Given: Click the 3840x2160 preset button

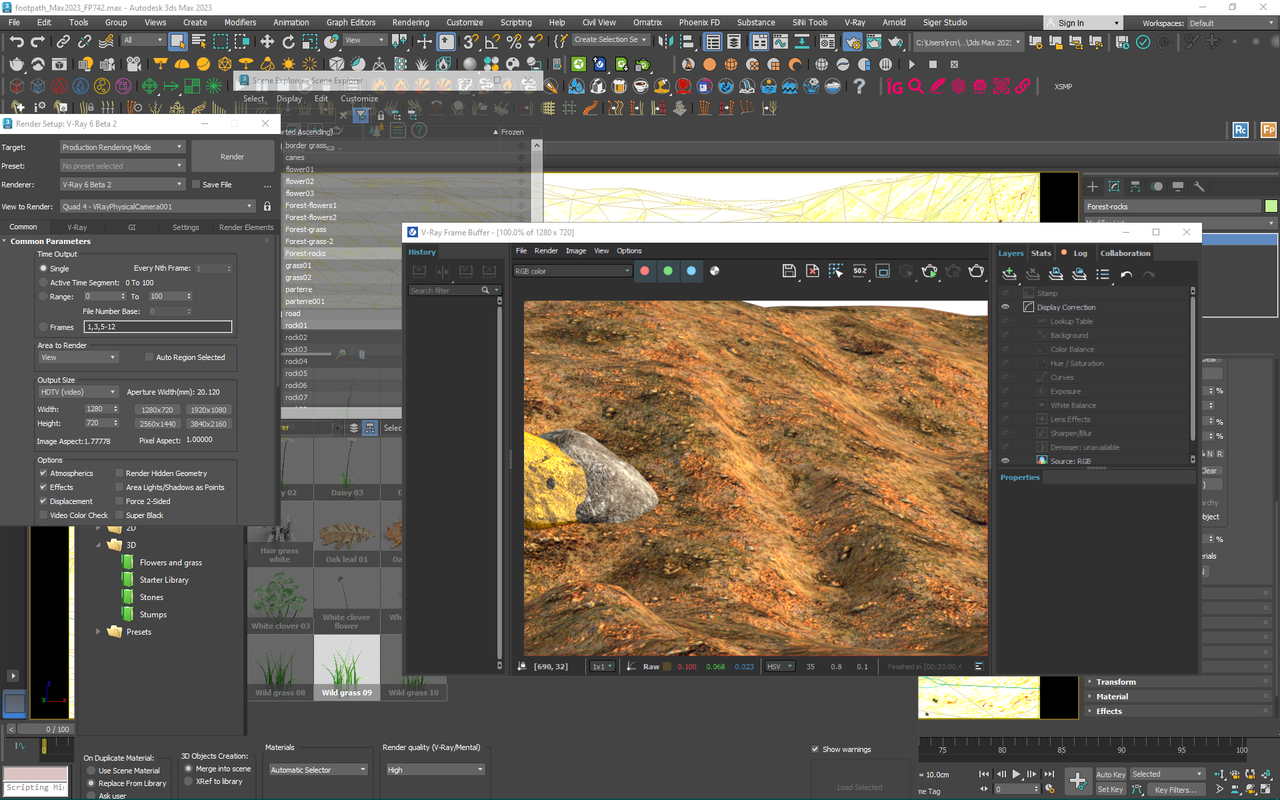Looking at the screenshot, I should click(207, 423).
